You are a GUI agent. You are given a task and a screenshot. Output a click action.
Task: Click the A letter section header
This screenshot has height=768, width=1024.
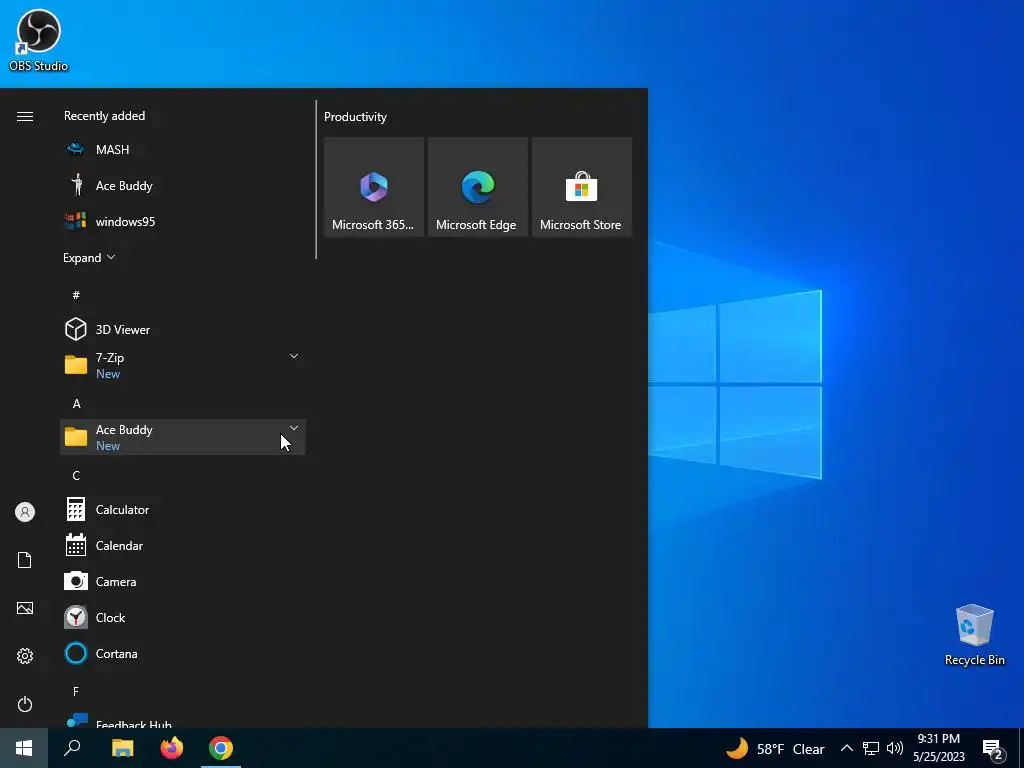coord(76,404)
